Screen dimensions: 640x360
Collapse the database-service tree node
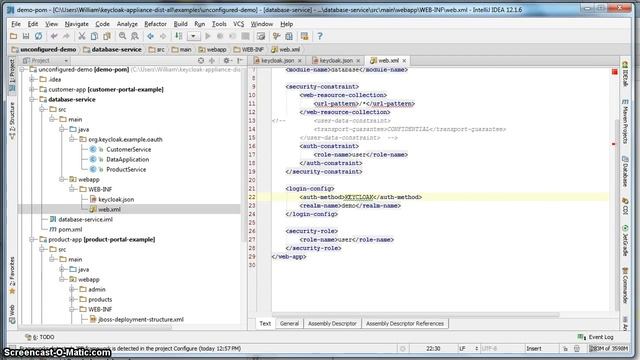pyautogui.click(x=32, y=99)
